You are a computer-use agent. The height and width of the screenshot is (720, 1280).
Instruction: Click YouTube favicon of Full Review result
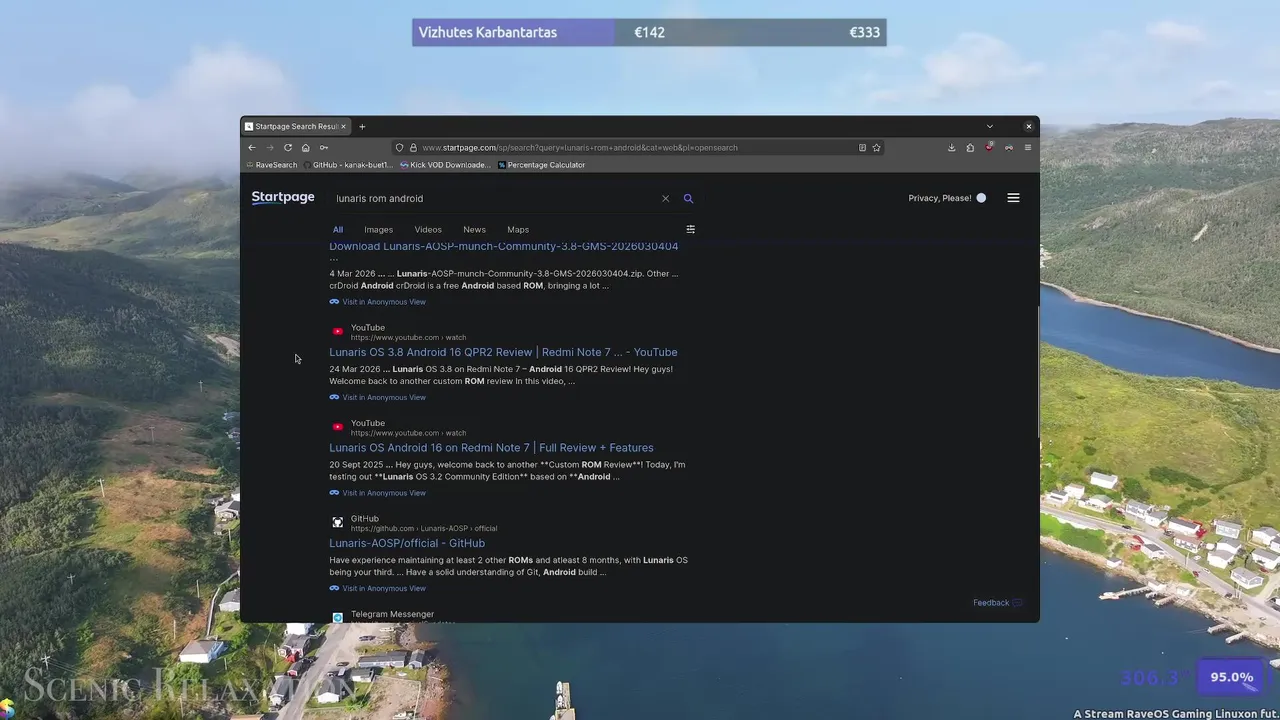[338, 427]
